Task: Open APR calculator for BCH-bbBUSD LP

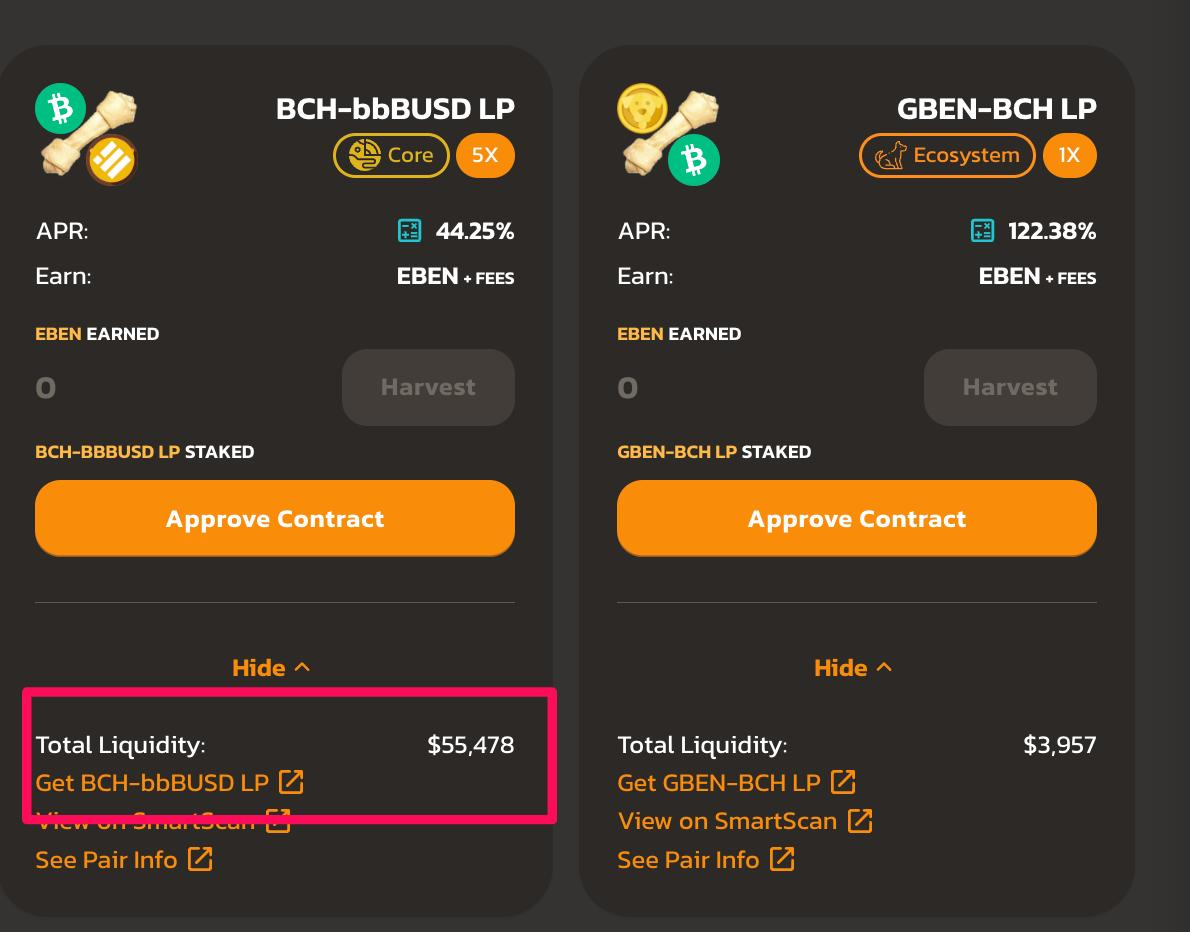Action: pyautogui.click(x=410, y=231)
